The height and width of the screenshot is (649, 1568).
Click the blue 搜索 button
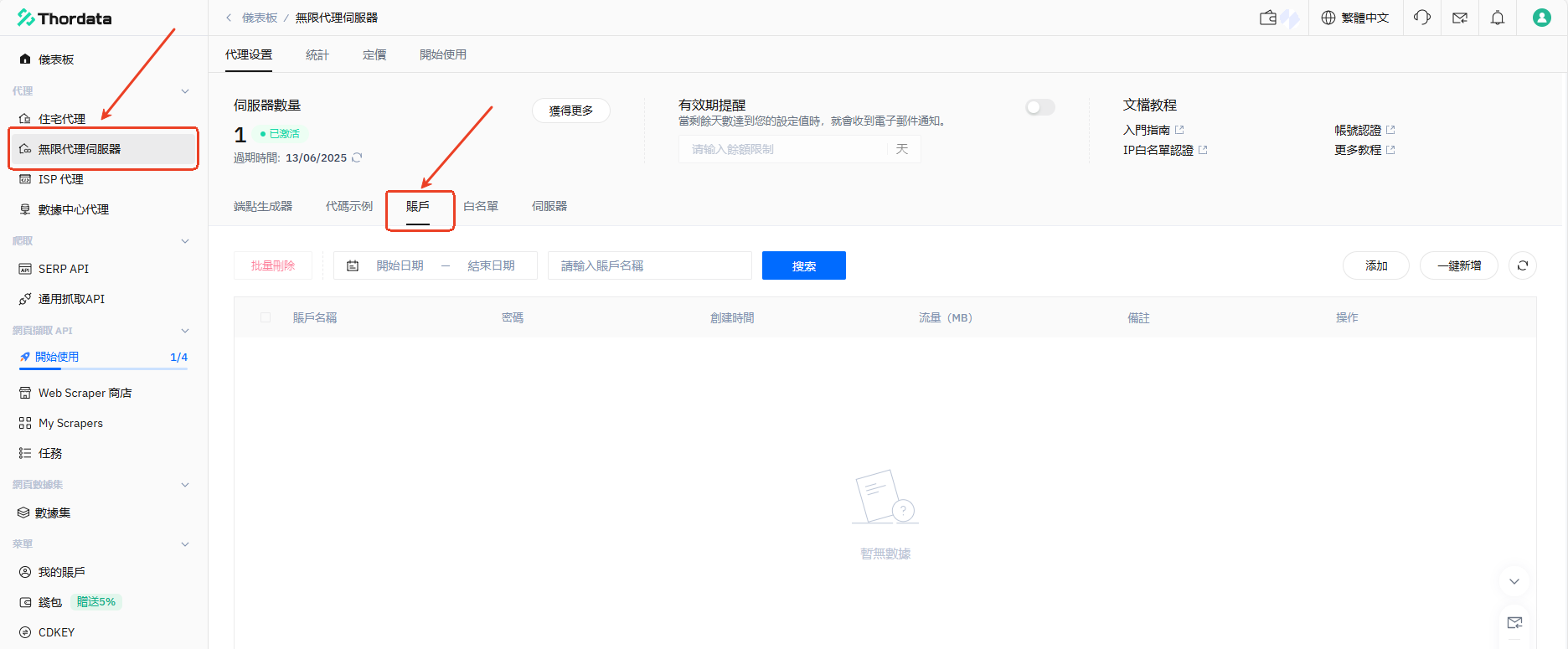[803, 265]
